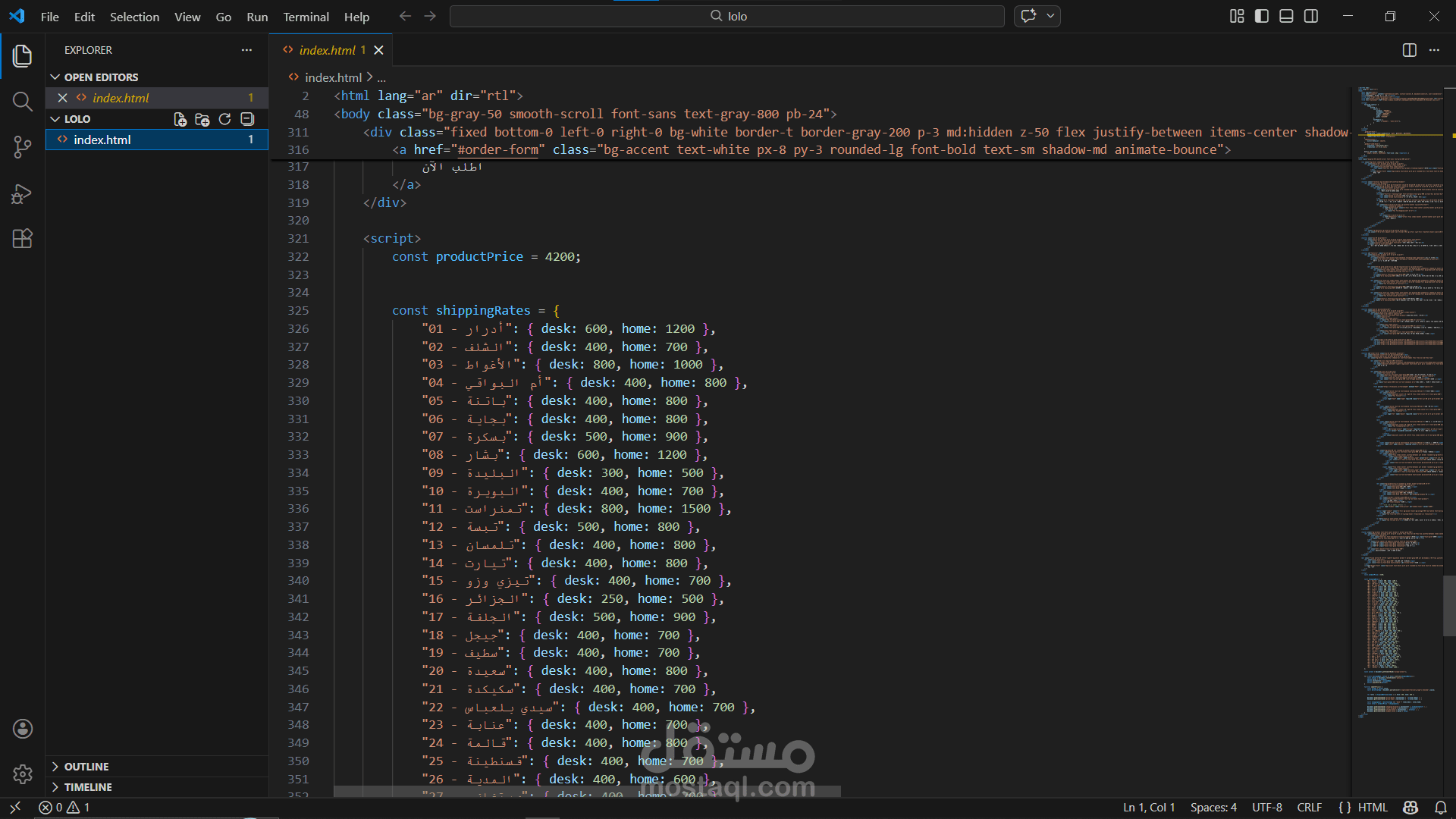Click the CRLF line ending indicator

1309,808
